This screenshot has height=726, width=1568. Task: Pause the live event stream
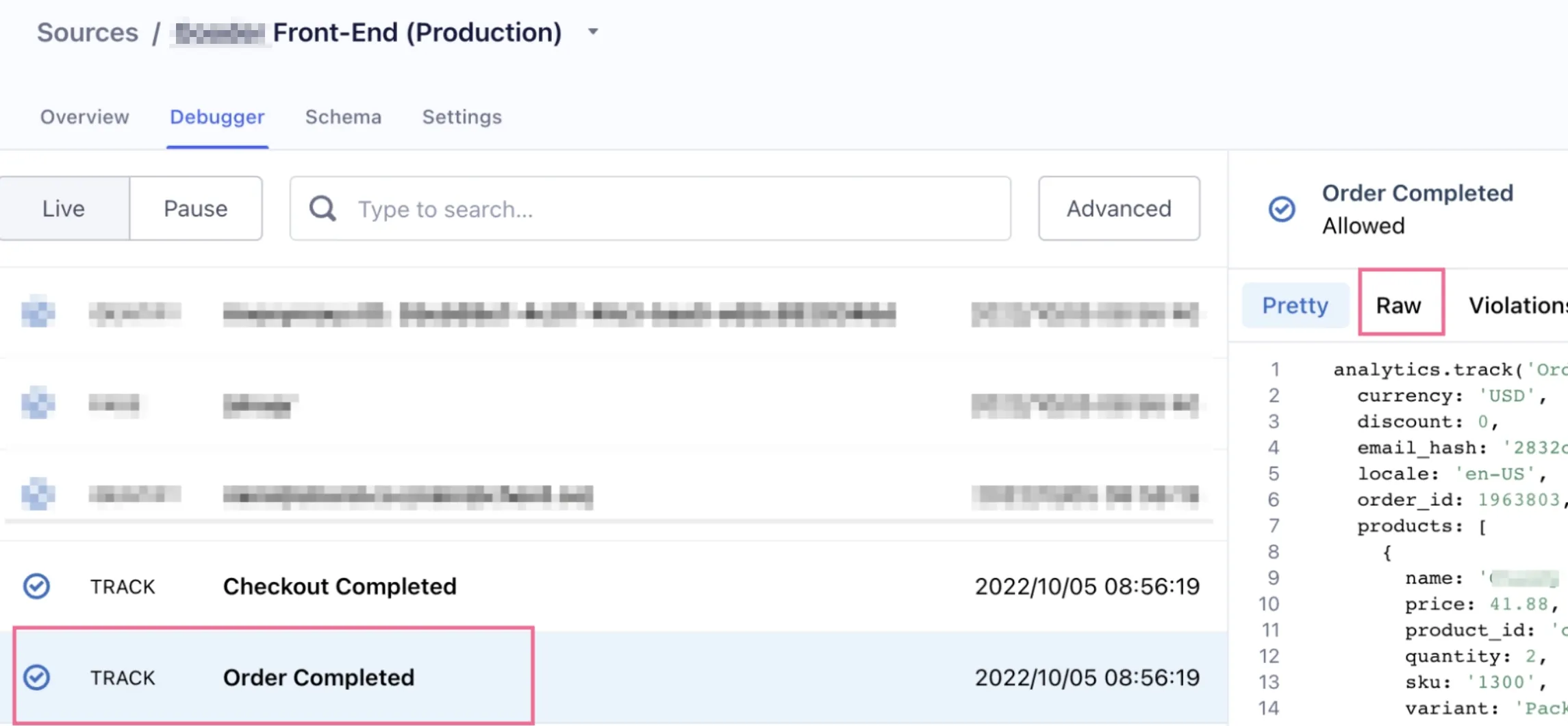(x=196, y=208)
